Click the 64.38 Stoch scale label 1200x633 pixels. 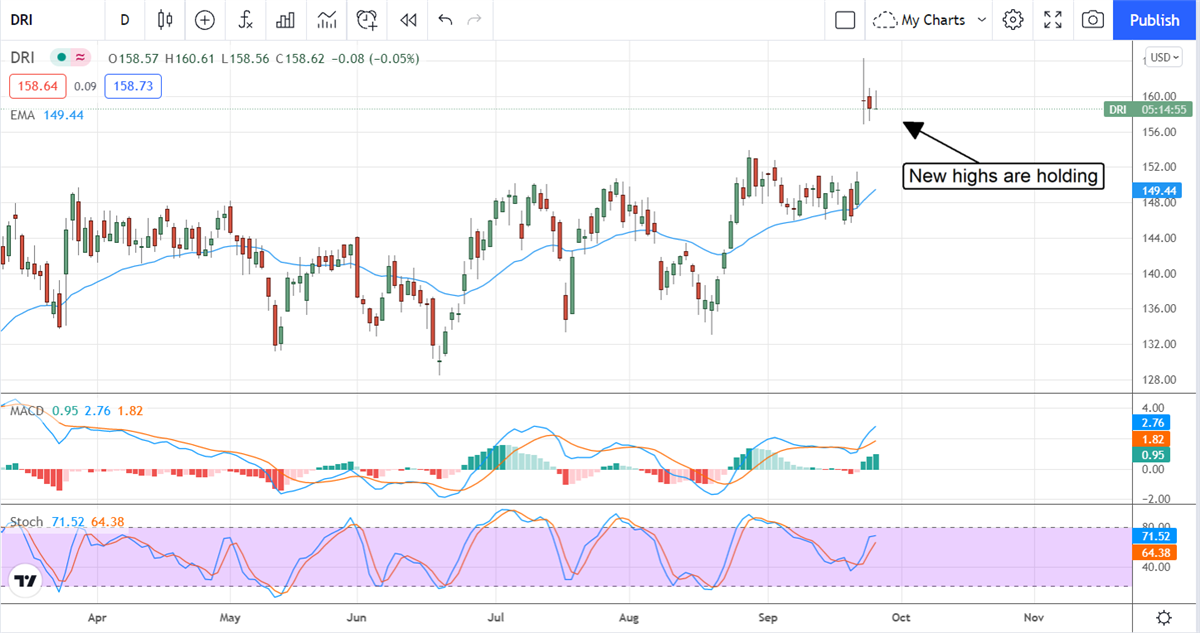(1154, 553)
